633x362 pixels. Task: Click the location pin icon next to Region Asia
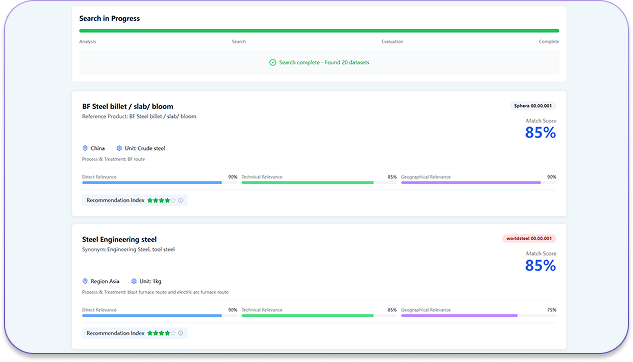(85, 281)
